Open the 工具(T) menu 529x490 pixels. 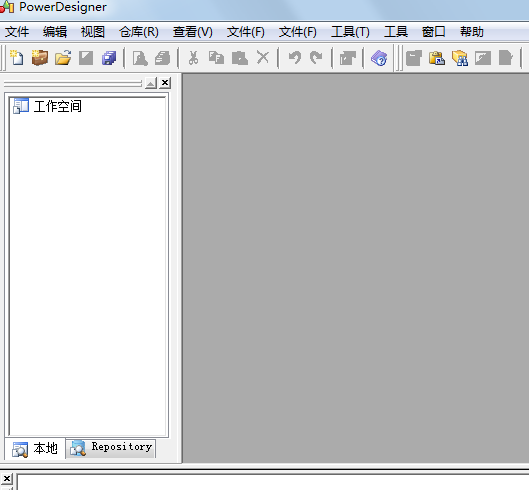coord(350,32)
